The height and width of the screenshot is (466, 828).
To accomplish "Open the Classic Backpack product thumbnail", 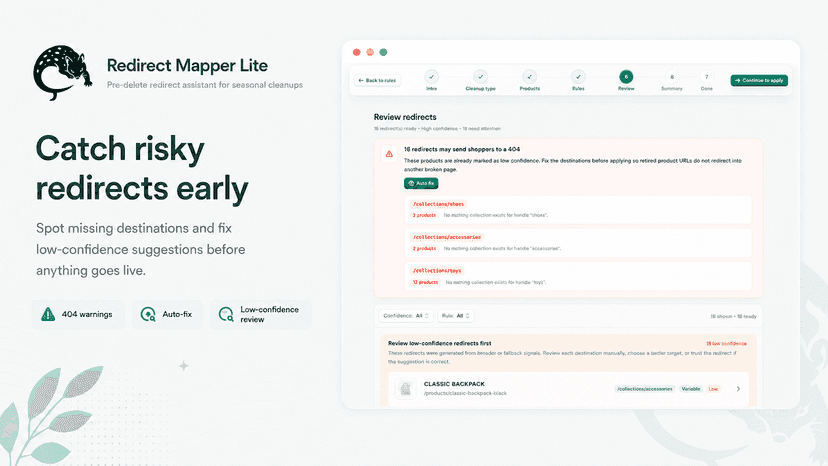I will coord(406,389).
